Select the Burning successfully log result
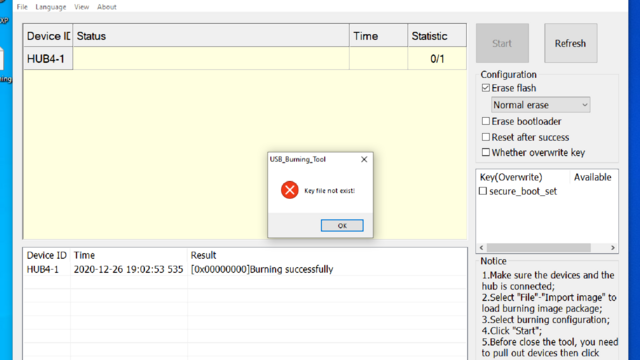This screenshot has width=640, height=360. point(262,269)
